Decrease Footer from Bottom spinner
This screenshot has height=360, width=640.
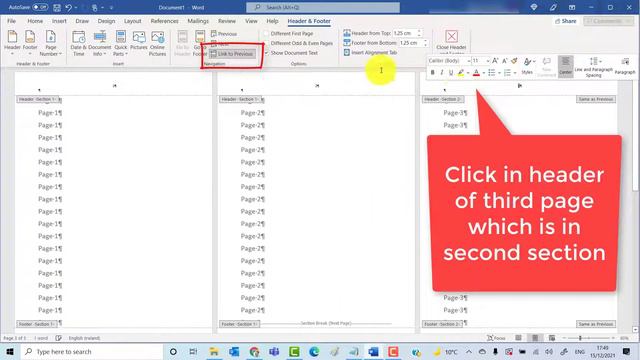pos(426,45)
